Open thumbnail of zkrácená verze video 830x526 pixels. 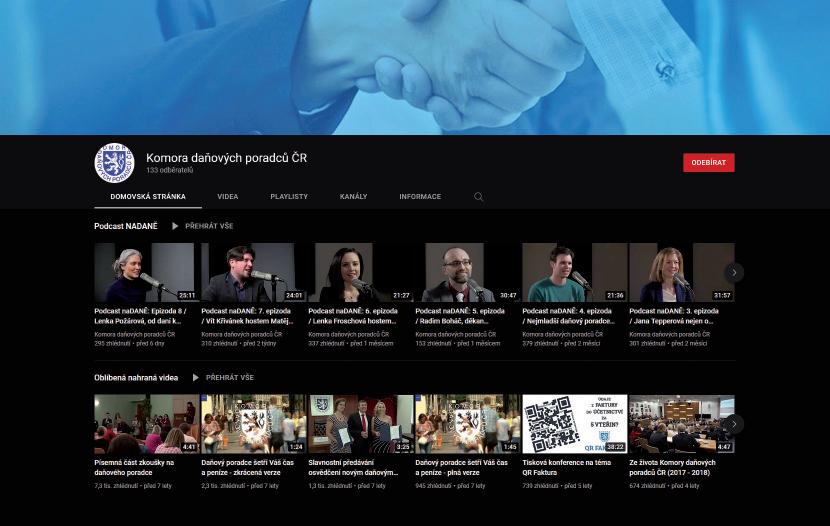pos(254,424)
